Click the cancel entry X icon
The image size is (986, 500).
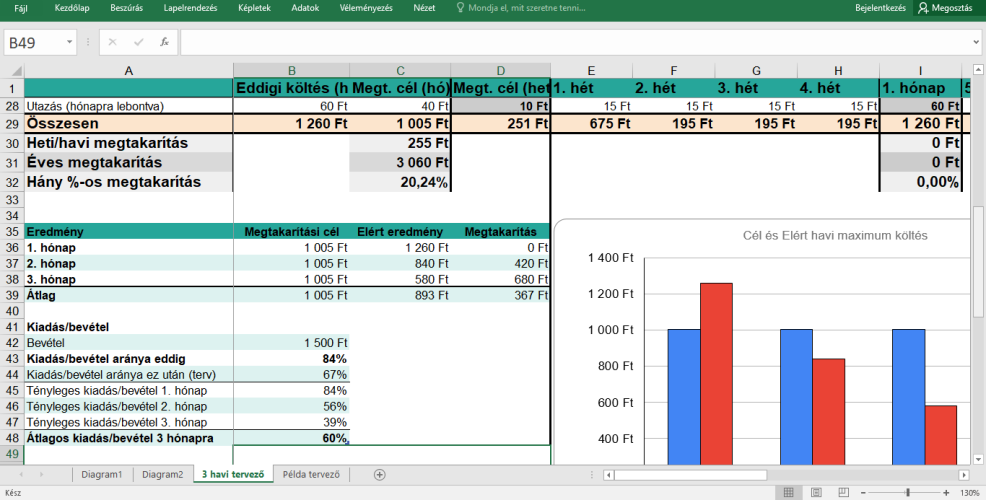coord(113,42)
